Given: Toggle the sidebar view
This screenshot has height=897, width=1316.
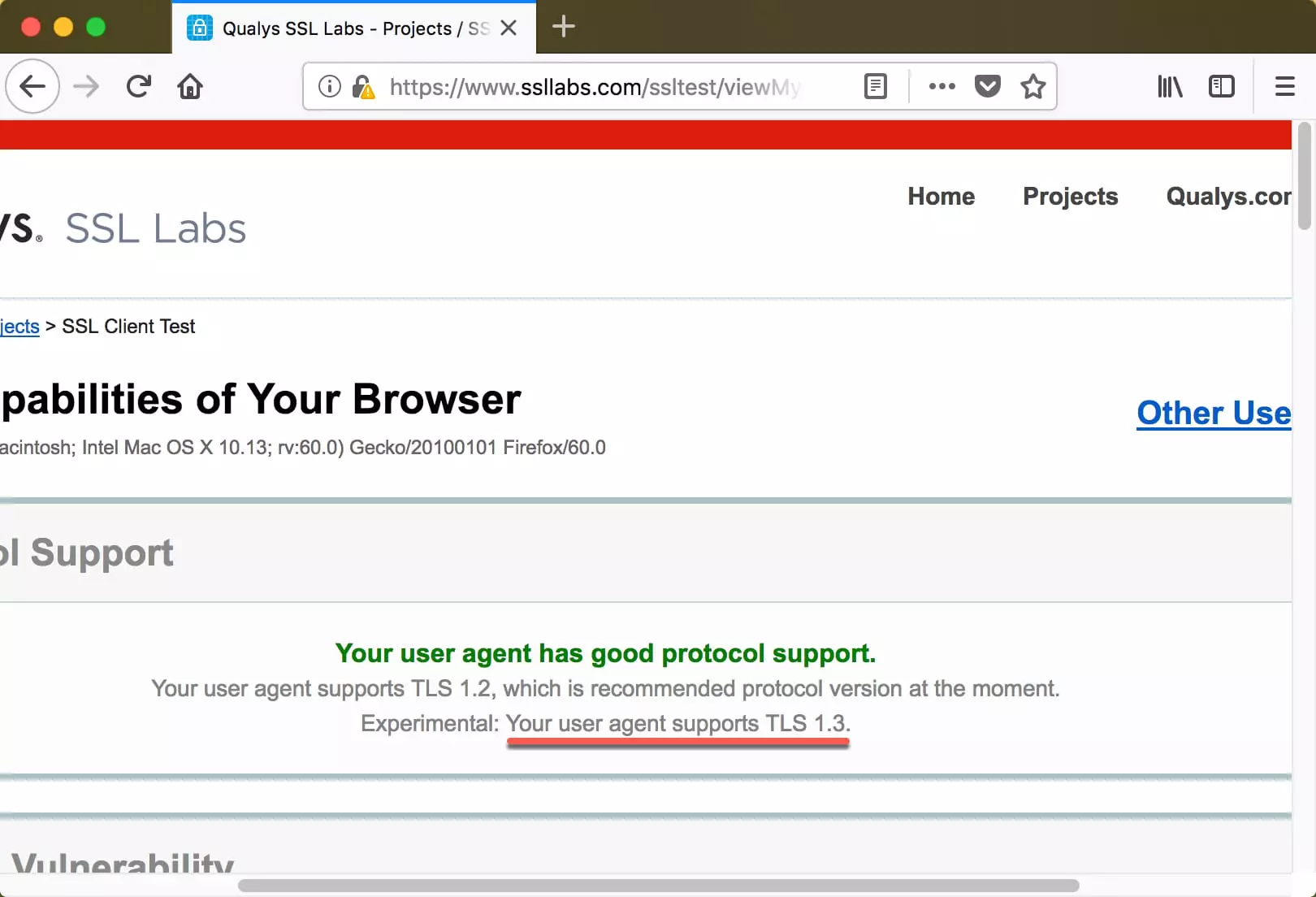Looking at the screenshot, I should point(1221,86).
